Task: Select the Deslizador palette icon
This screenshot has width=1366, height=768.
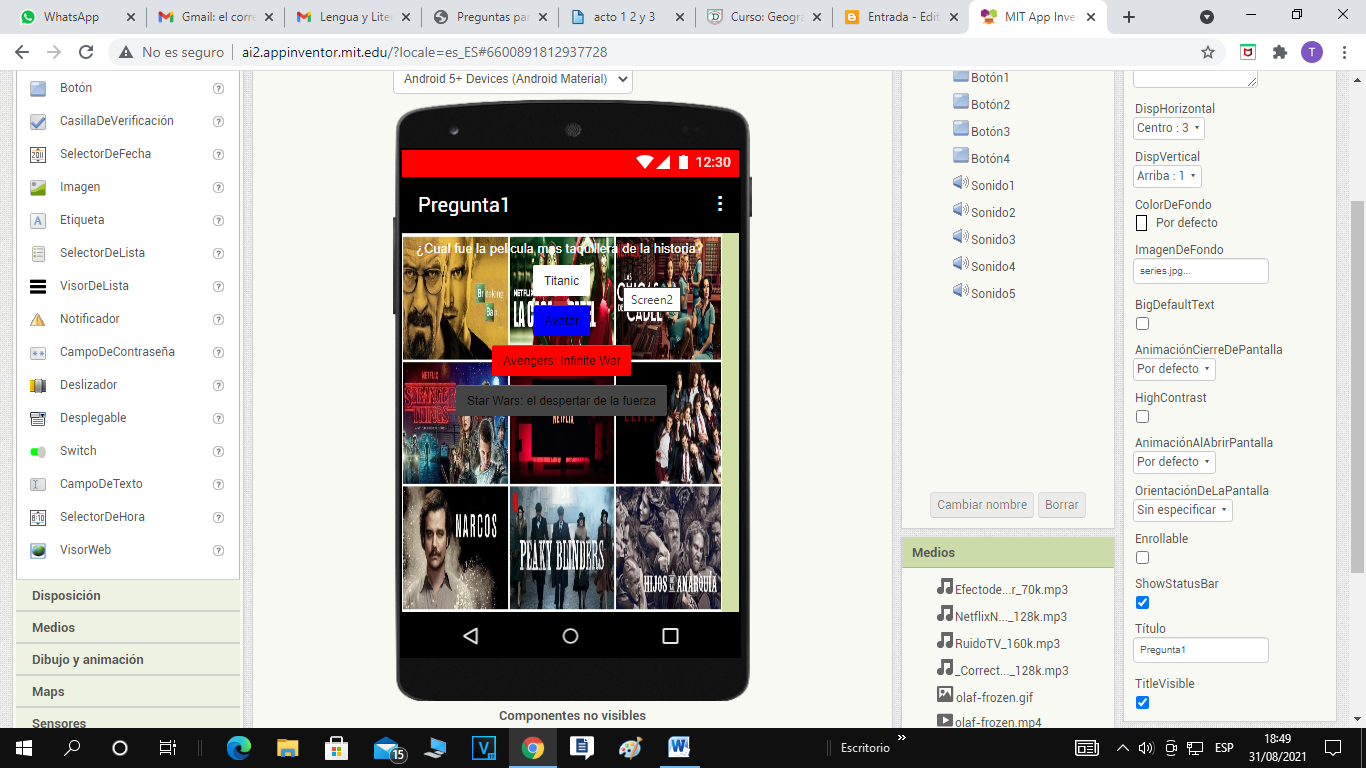Action: (x=38, y=385)
